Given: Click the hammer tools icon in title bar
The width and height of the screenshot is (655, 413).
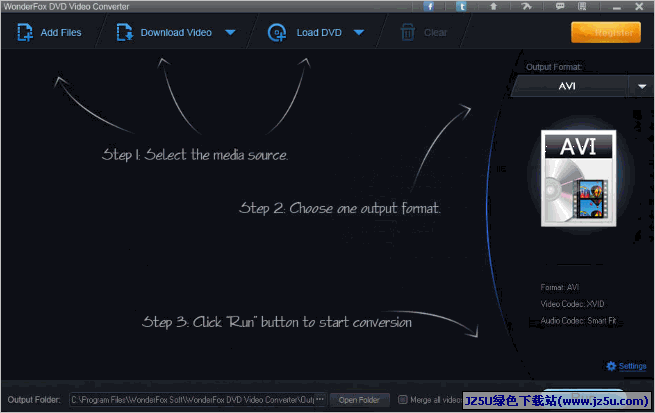Looking at the screenshot, I should coord(526,6).
